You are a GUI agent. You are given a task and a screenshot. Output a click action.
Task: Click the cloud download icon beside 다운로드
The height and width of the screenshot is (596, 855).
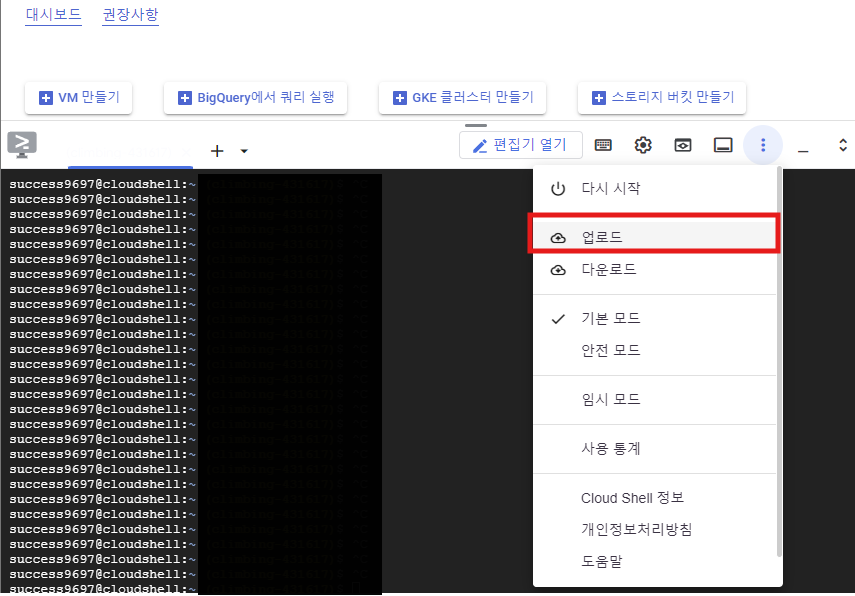(558, 270)
